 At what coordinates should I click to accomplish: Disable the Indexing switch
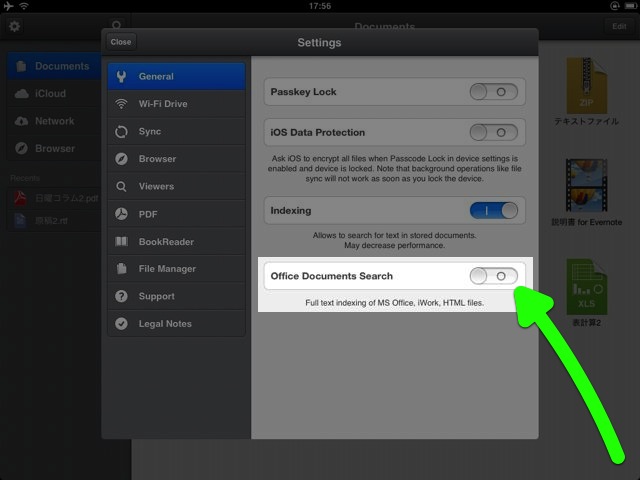coord(493,211)
